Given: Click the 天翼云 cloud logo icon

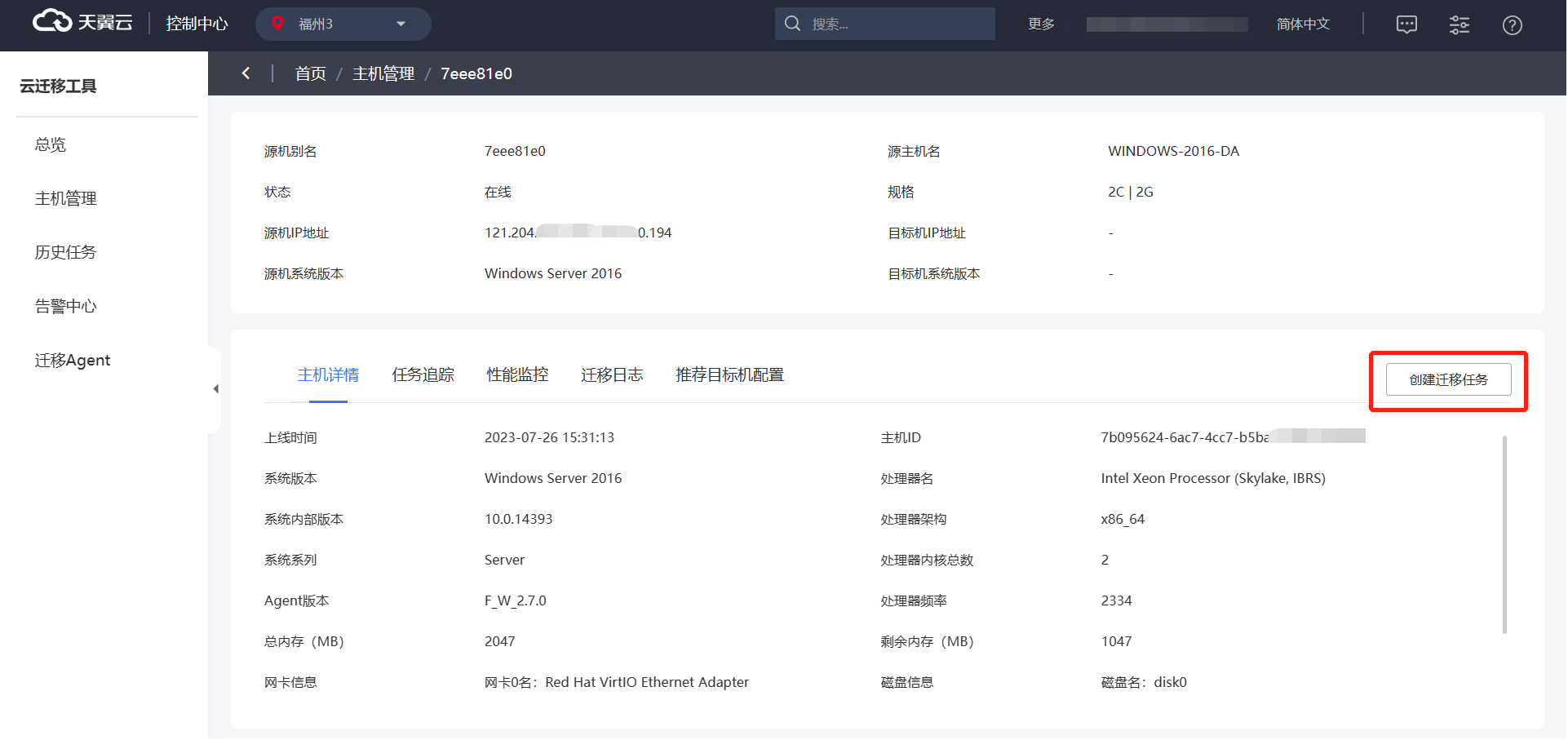Looking at the screenshot, I should [x=52, y=22].
